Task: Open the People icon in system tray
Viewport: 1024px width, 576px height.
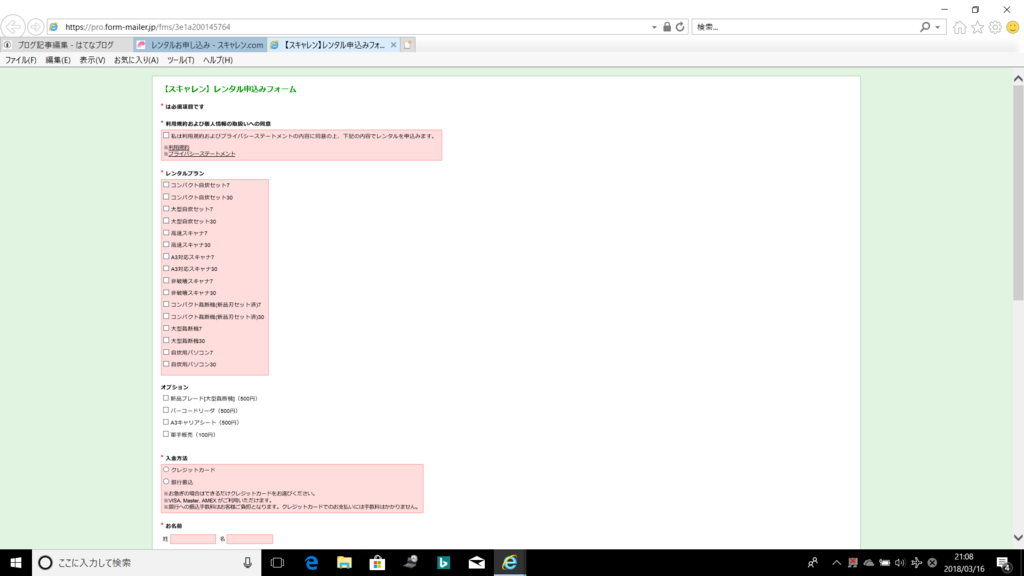Action: 812,562
